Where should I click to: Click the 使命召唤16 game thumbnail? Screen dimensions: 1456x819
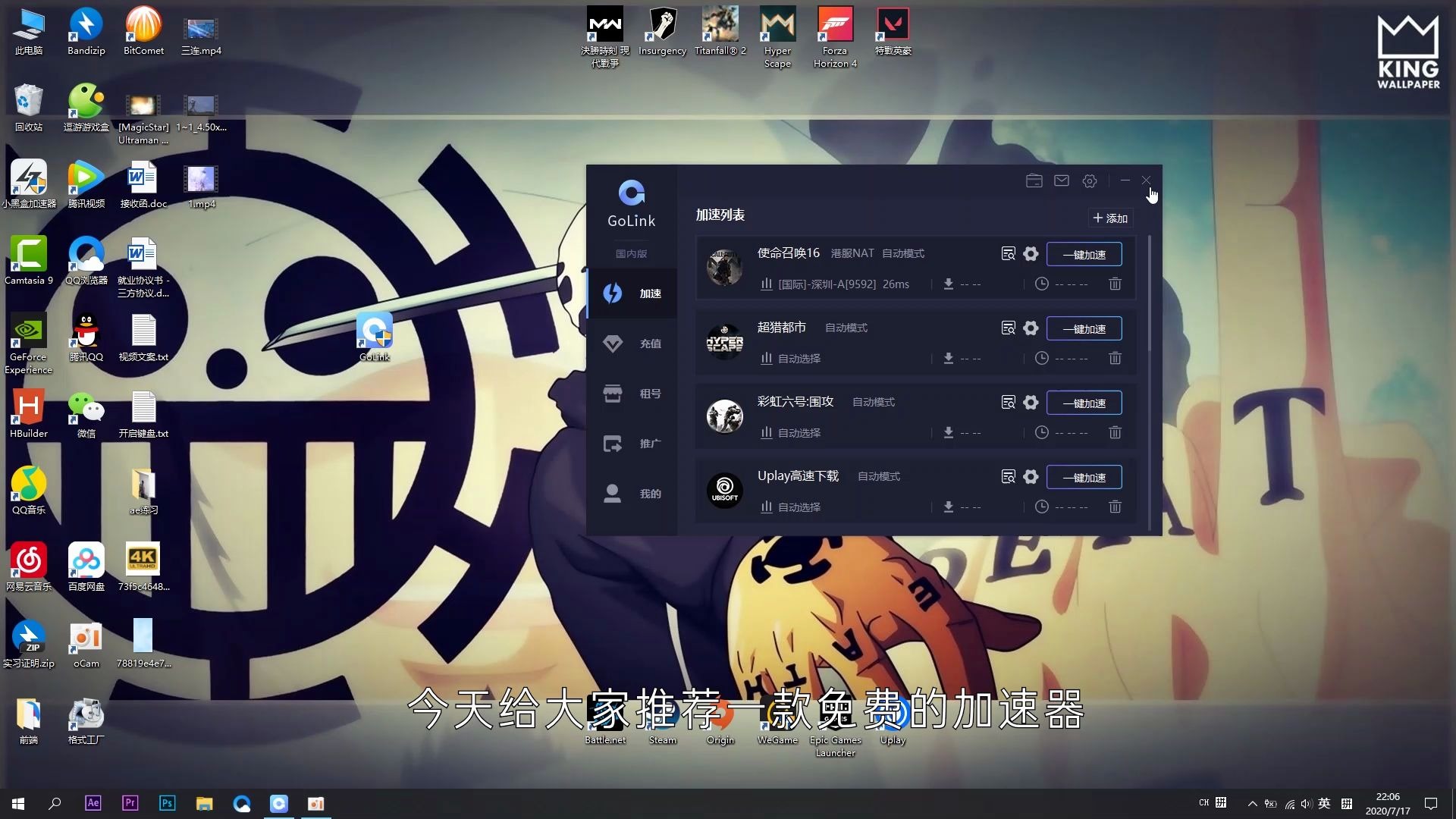pos(724,268)
